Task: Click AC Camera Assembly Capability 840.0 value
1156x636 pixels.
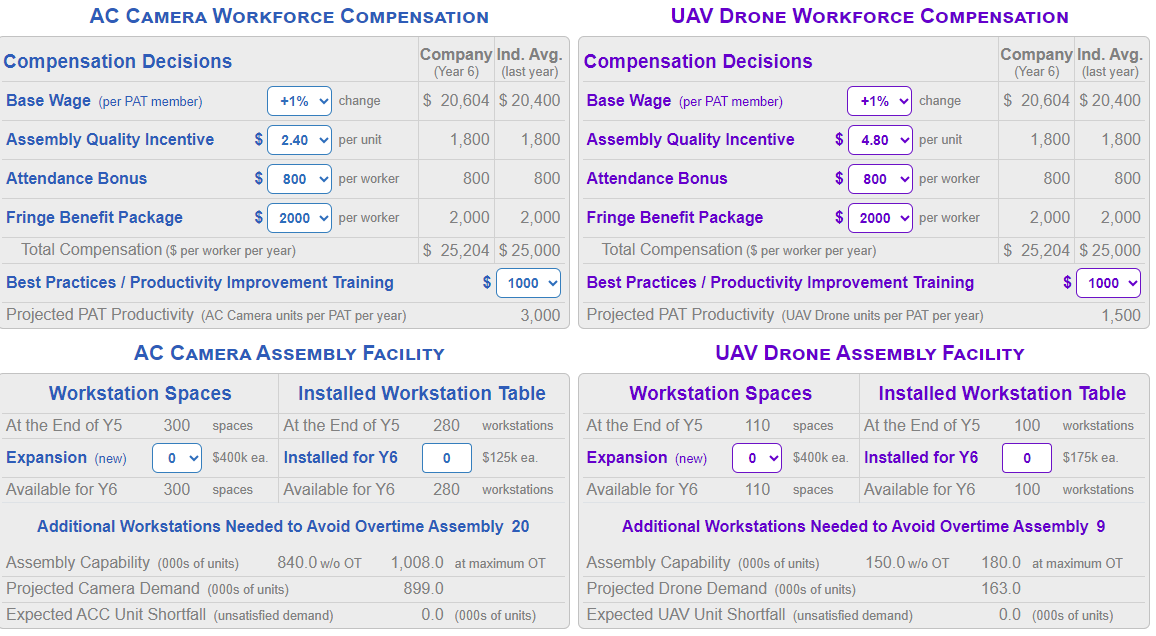Action: click(297, 563)
